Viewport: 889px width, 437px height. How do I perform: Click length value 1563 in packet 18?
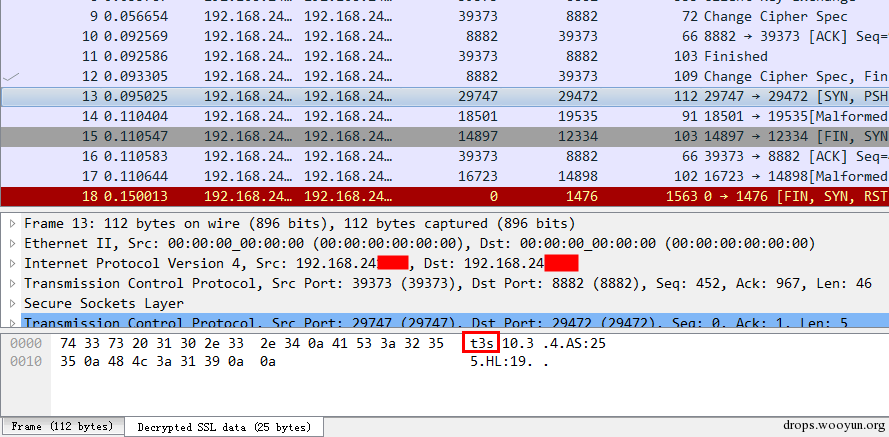tap(683, 196)
